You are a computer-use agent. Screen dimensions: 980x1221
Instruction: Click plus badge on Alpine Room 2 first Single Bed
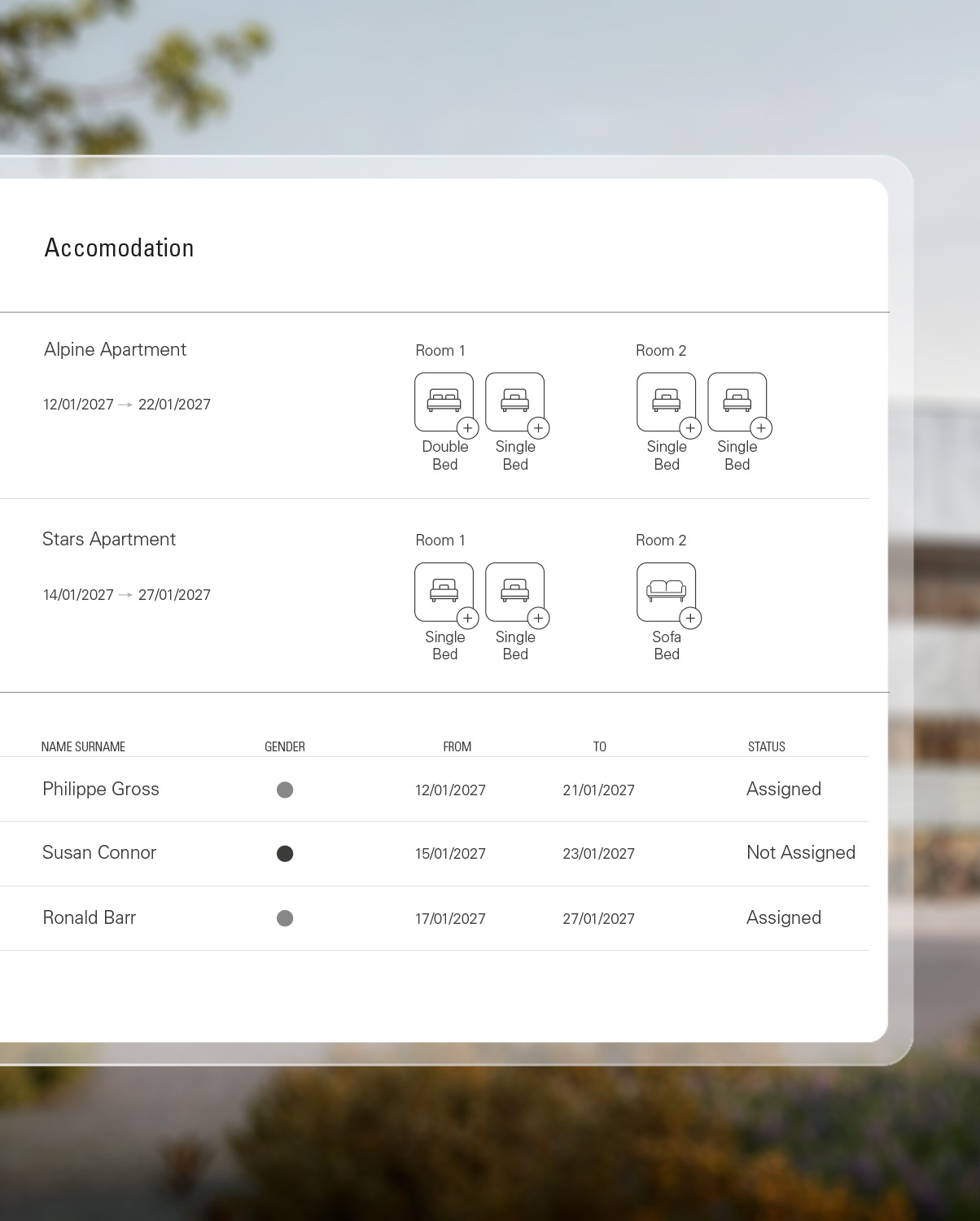[x=690, y=428]
